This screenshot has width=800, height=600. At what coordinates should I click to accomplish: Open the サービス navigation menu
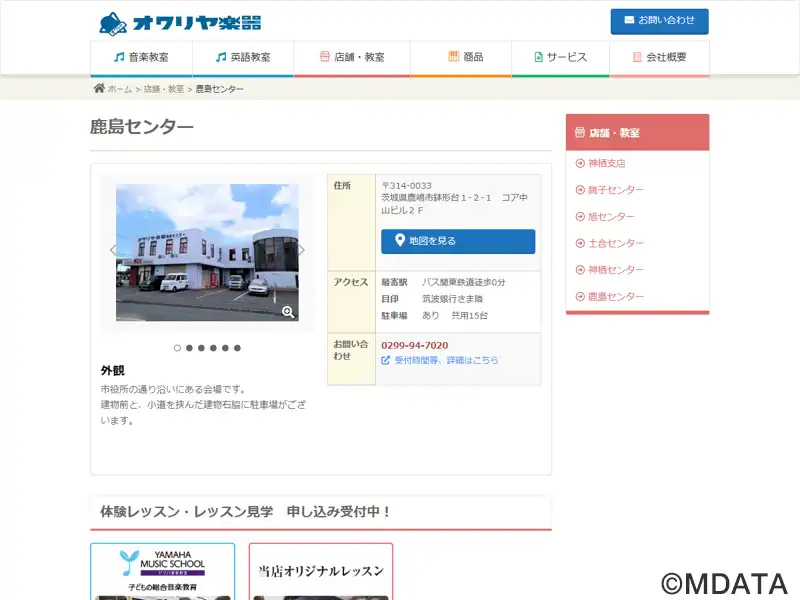(x=560, y=58)
